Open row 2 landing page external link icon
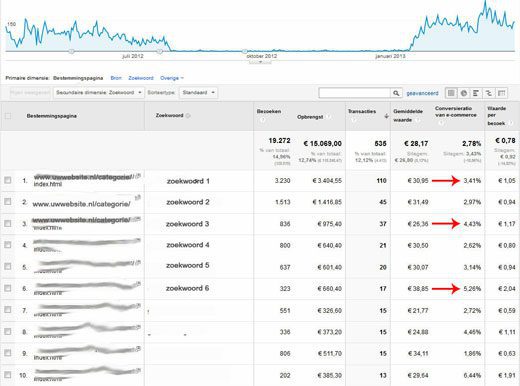 [x=137, y=198]
